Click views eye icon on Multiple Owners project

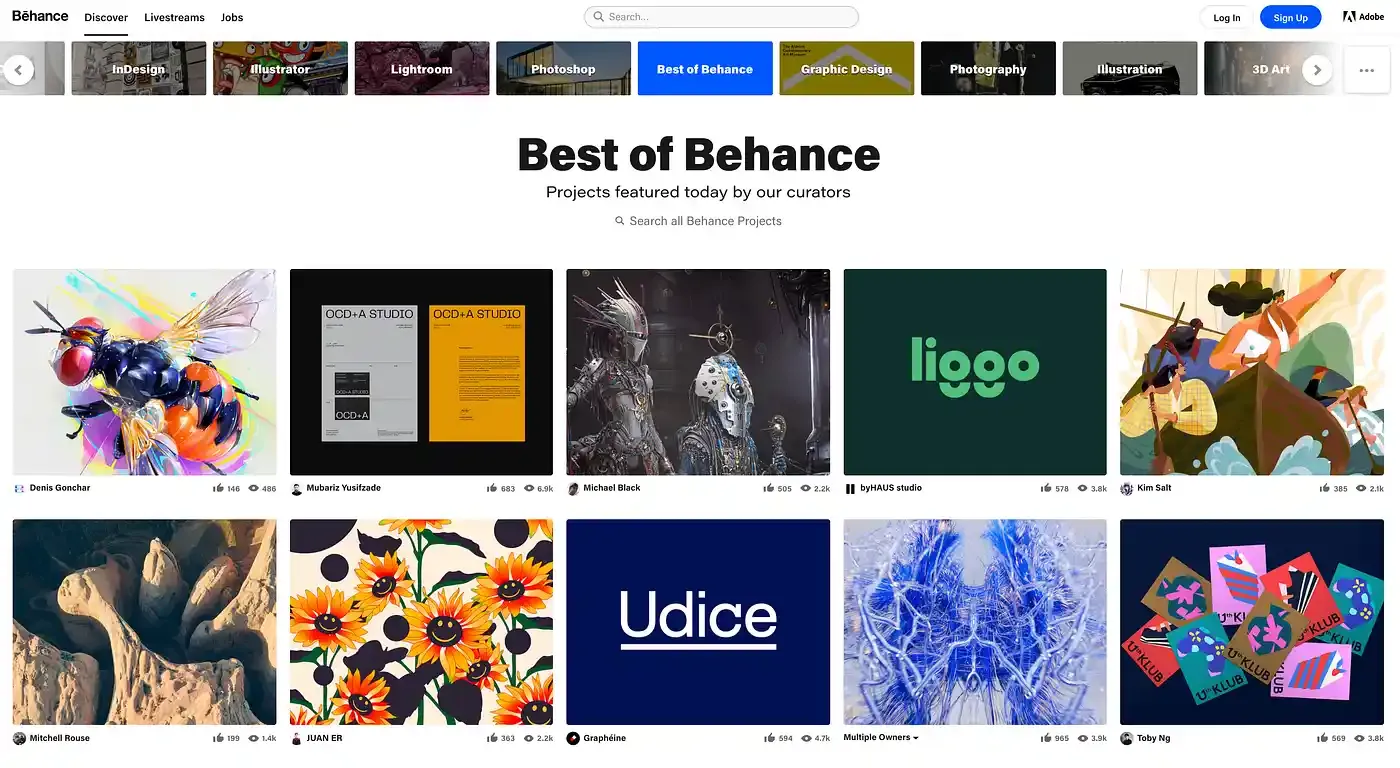[1082, 739]
